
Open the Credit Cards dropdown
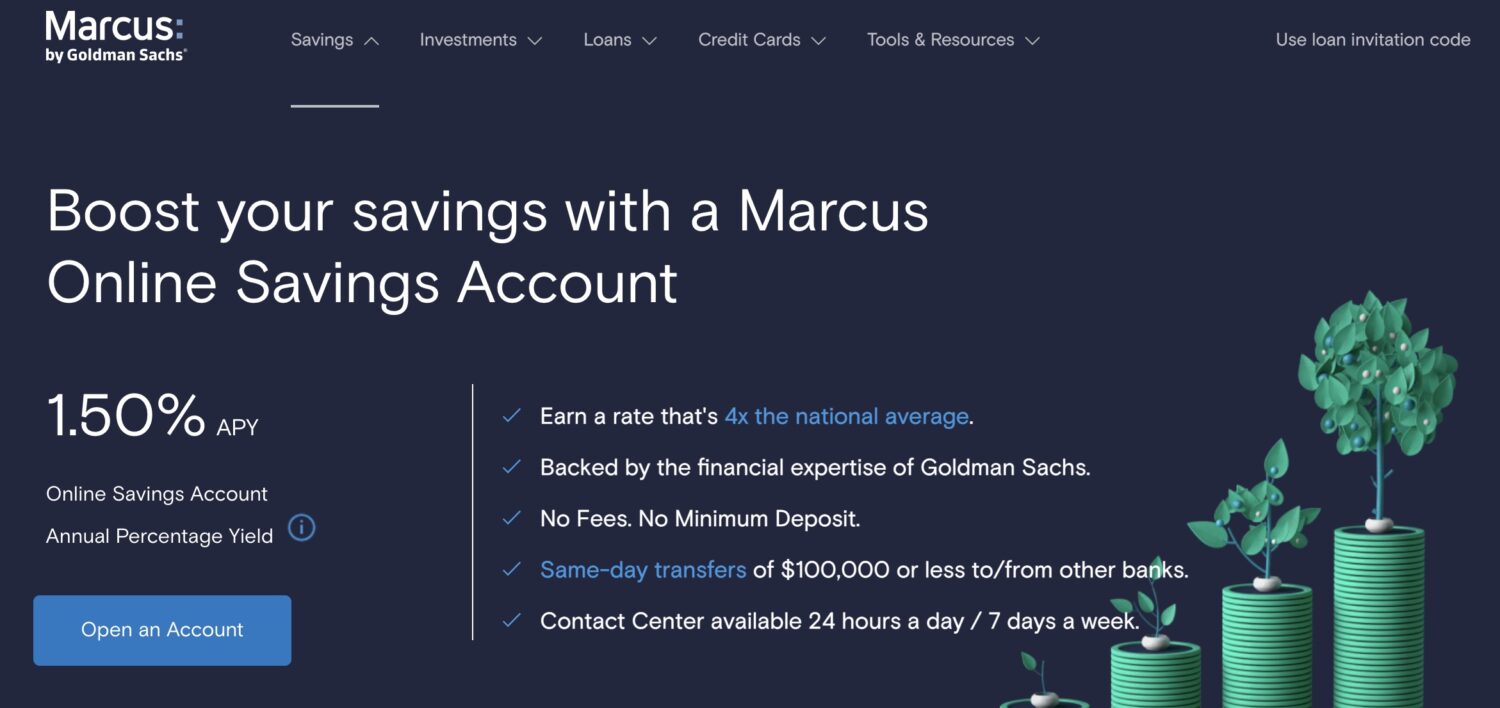click(x=820, y=41)
